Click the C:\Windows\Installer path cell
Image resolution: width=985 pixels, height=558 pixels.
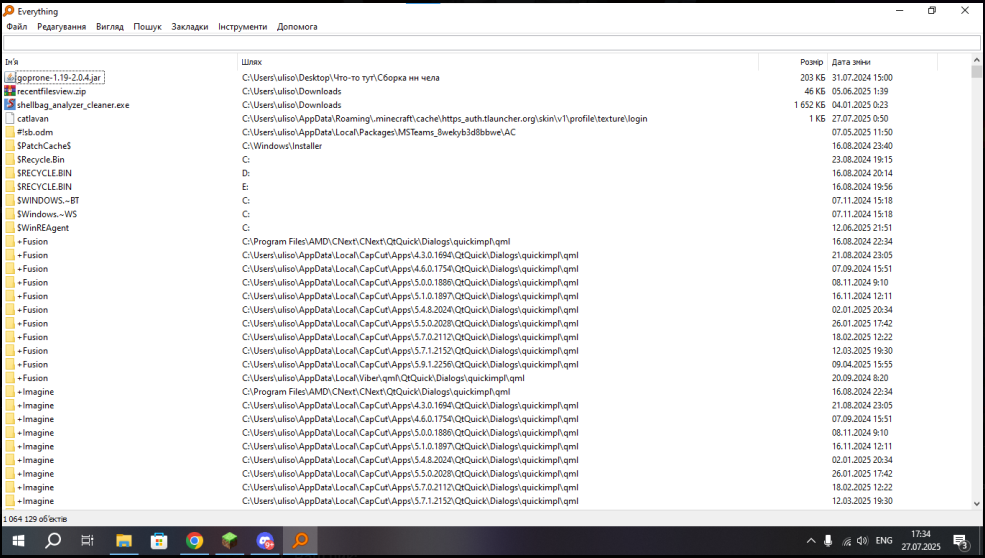click(x=282, y=146)
